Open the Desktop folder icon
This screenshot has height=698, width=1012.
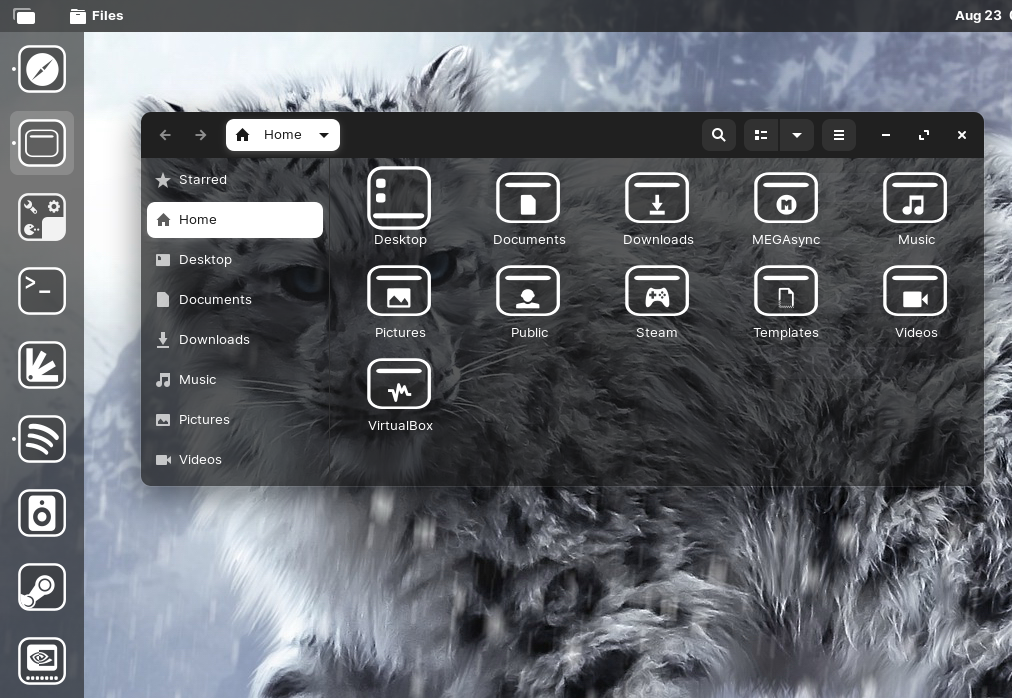point(399,198)
